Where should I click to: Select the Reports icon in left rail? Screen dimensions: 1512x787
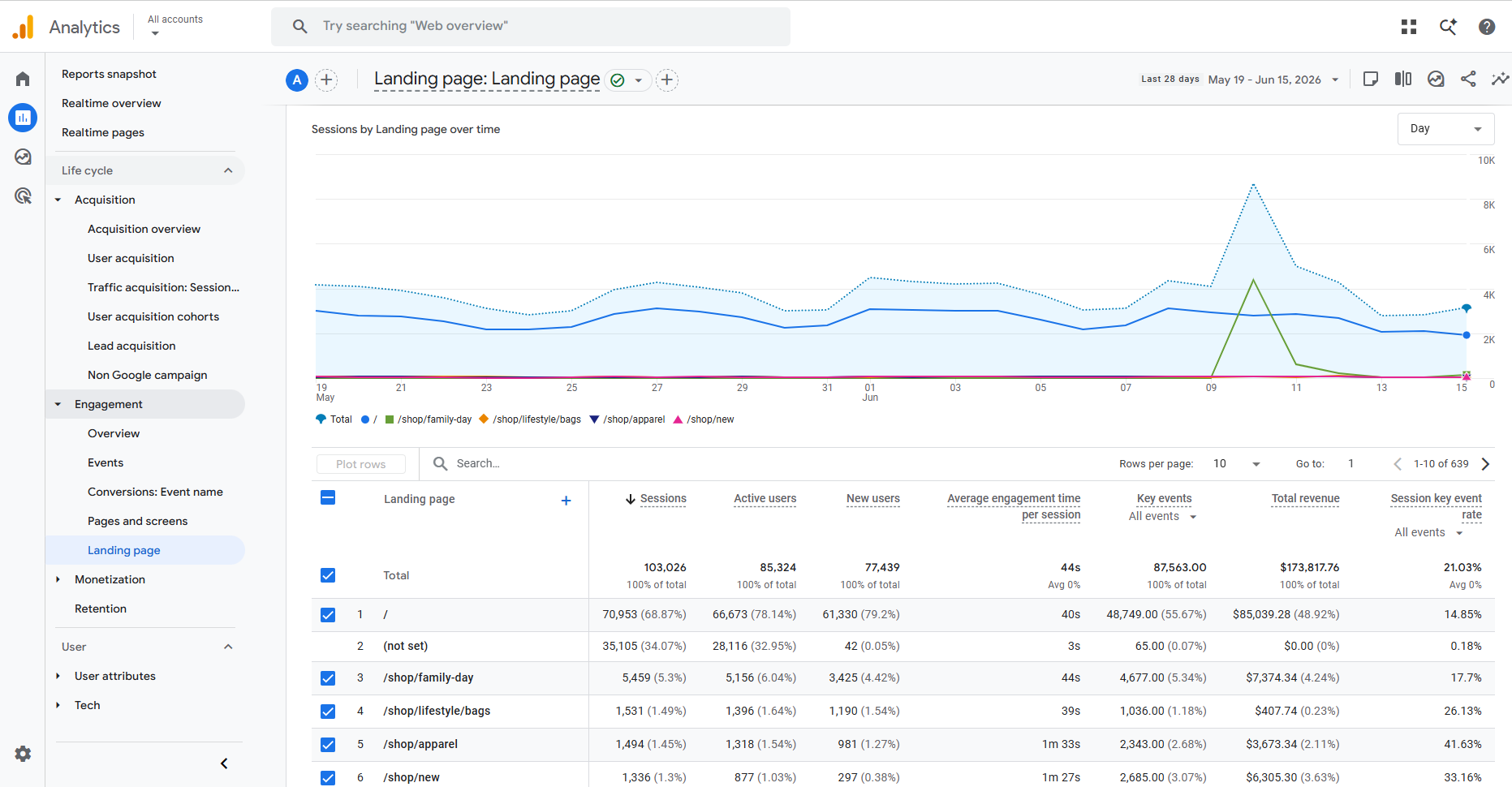click(x=23, y=118)
